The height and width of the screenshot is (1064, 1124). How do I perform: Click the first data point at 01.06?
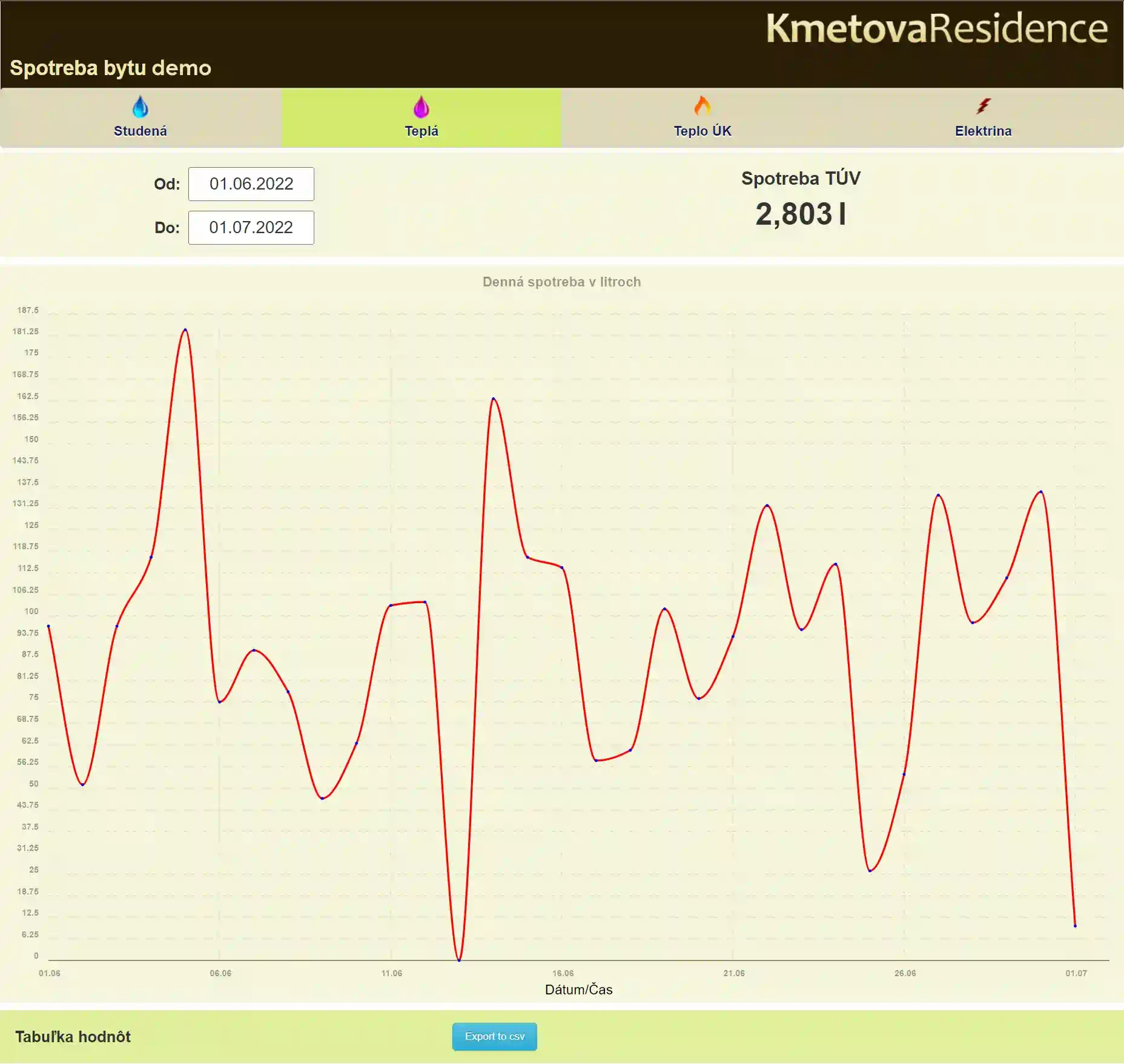[48, 626]
